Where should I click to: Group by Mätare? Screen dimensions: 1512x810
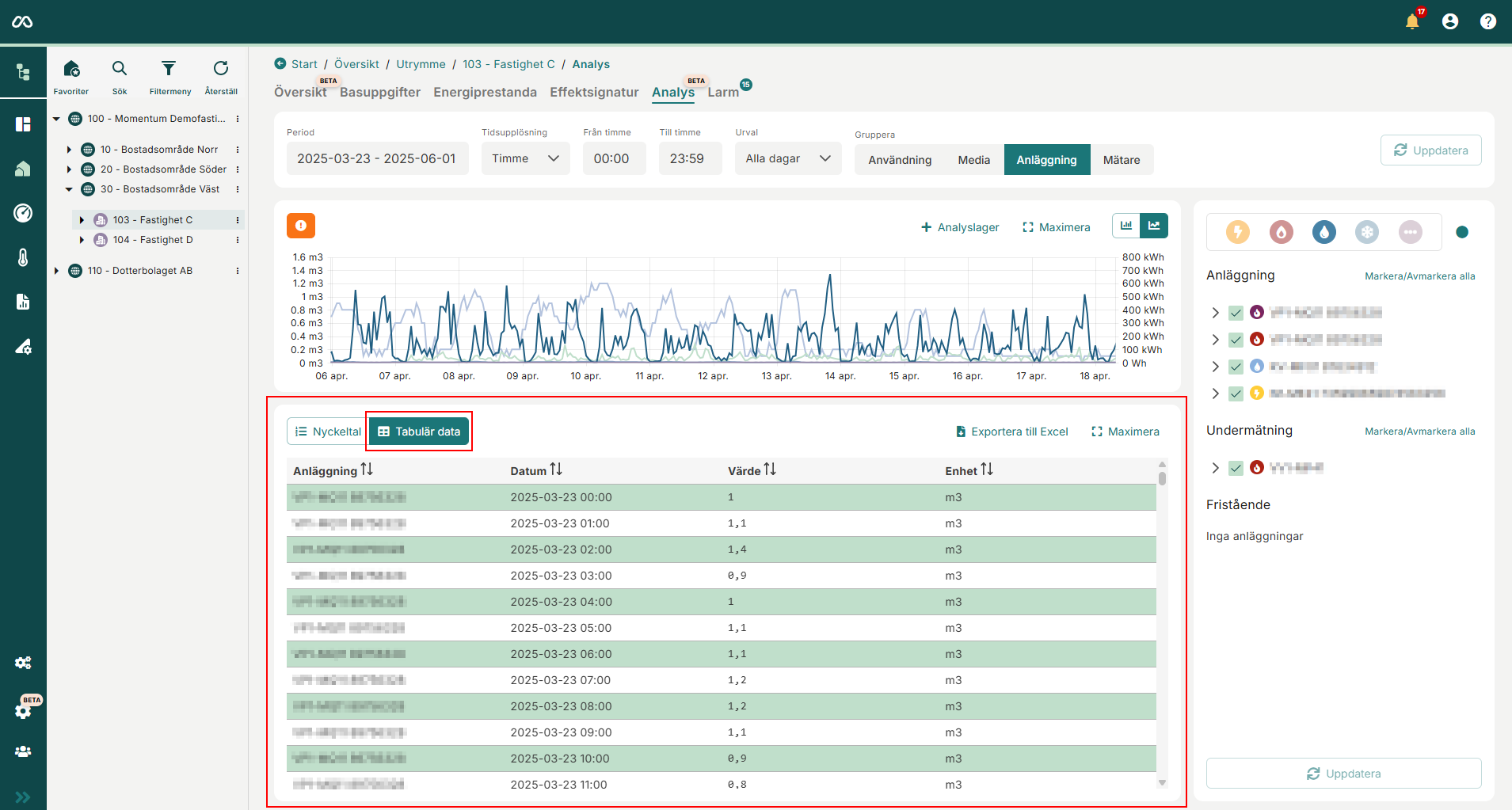tap(1122, 160)
